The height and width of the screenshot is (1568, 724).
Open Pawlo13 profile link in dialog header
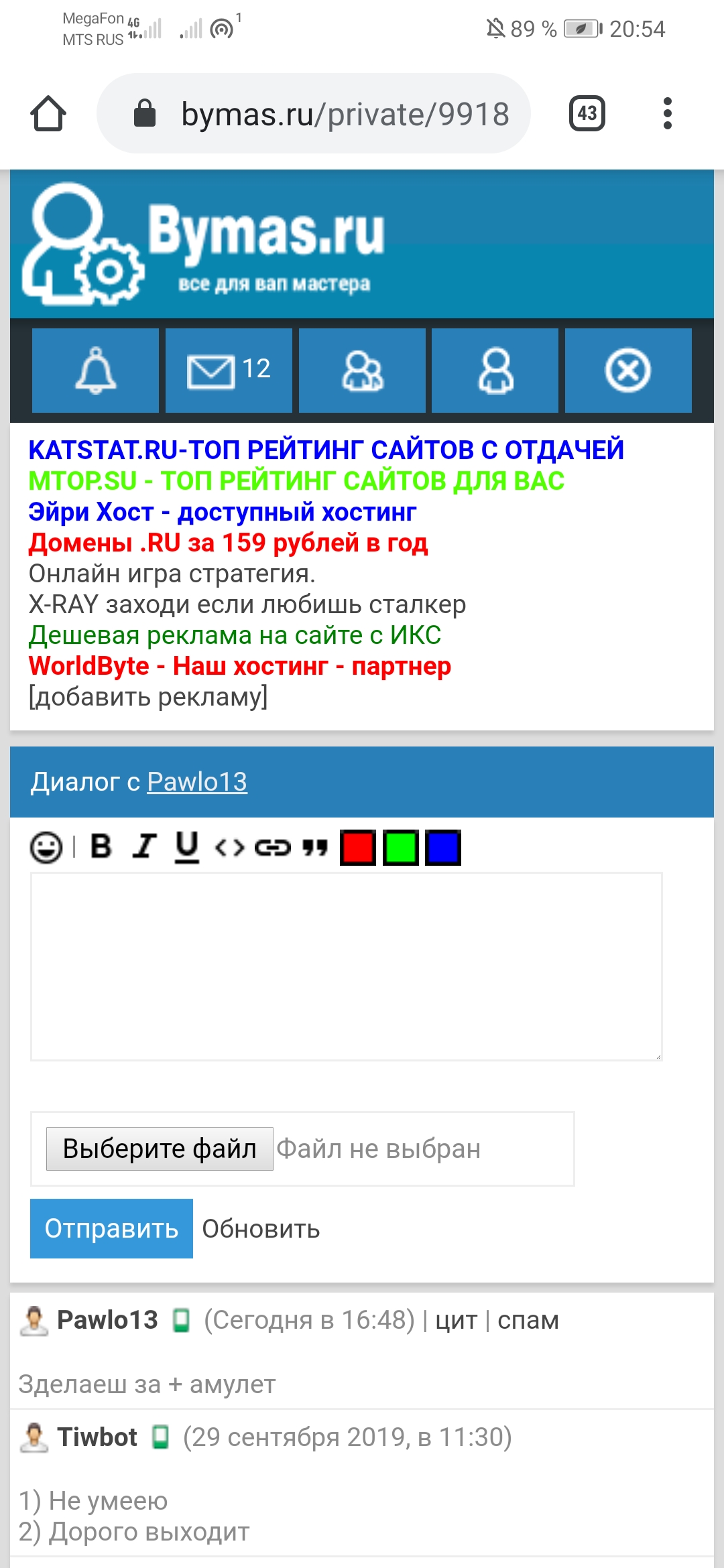(197, 781)
